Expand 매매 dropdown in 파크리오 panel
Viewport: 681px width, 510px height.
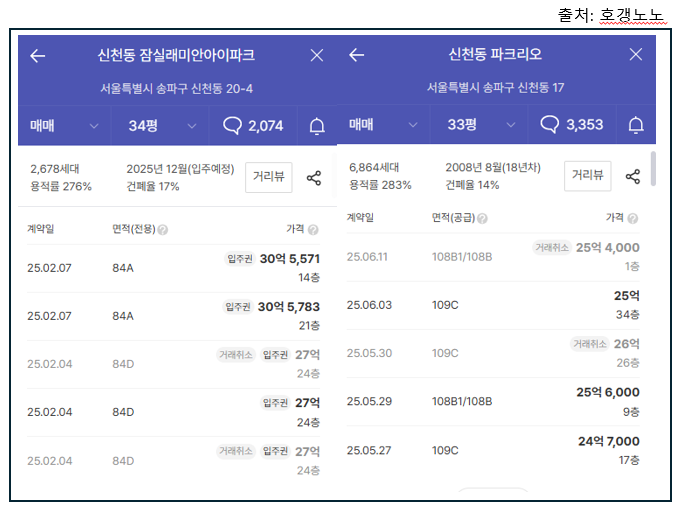[383, 125]
